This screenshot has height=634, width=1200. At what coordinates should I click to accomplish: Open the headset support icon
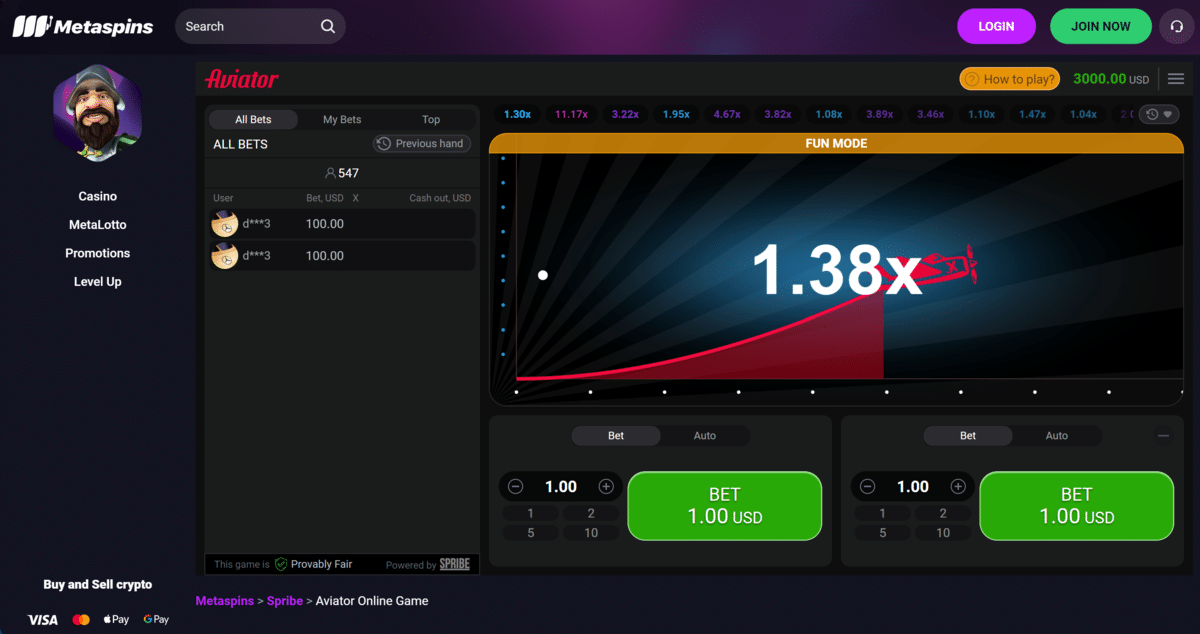point(1177,27)
